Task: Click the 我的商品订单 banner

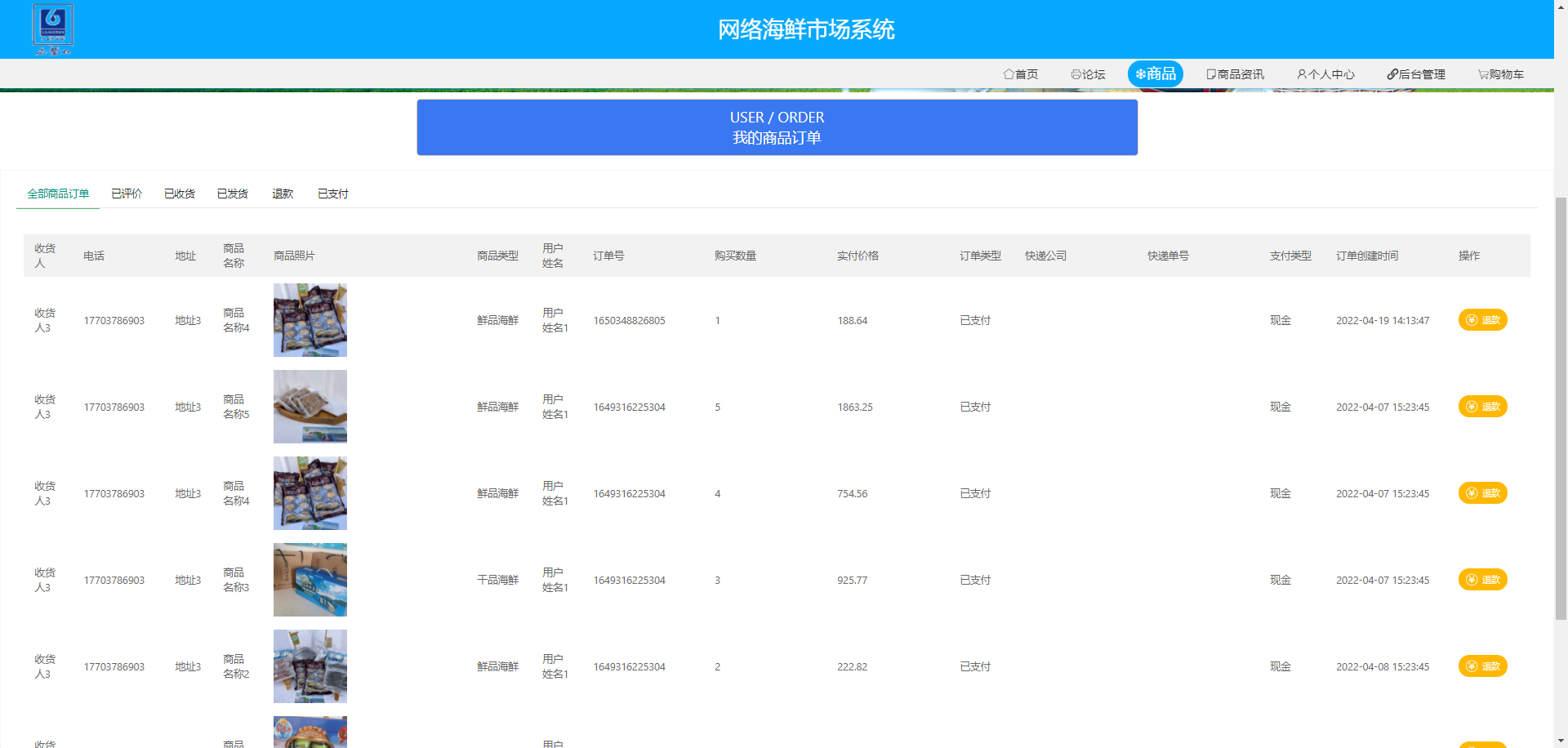Action: click(x=777, y=127)
